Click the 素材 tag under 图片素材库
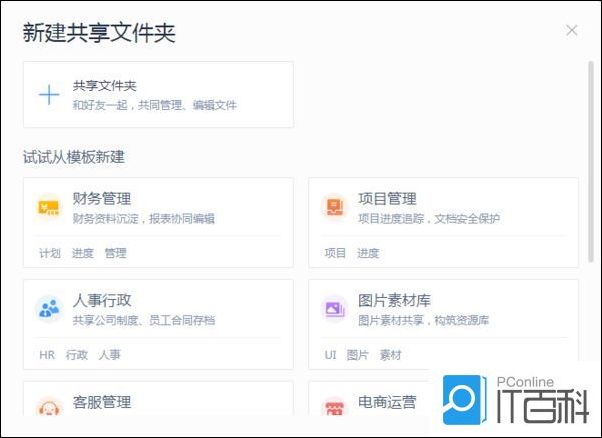 pos(389,354)
